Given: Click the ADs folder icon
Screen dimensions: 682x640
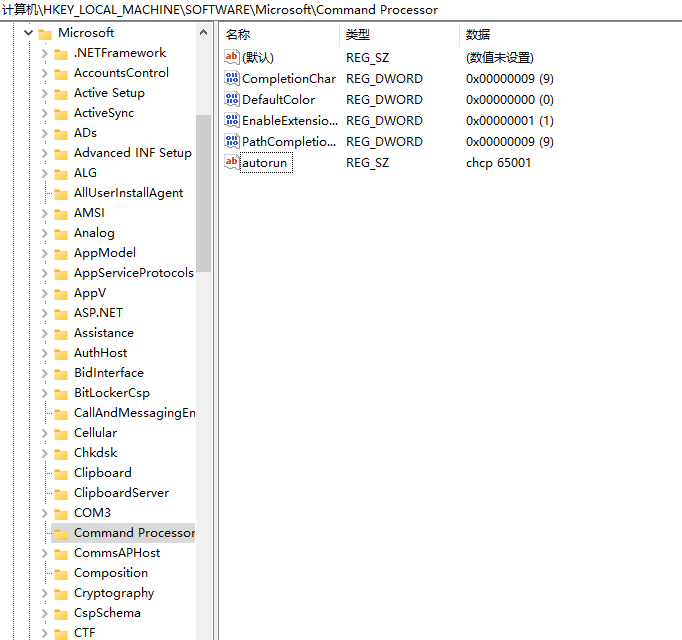Looking at the screenshot, I should coord(61,134).
